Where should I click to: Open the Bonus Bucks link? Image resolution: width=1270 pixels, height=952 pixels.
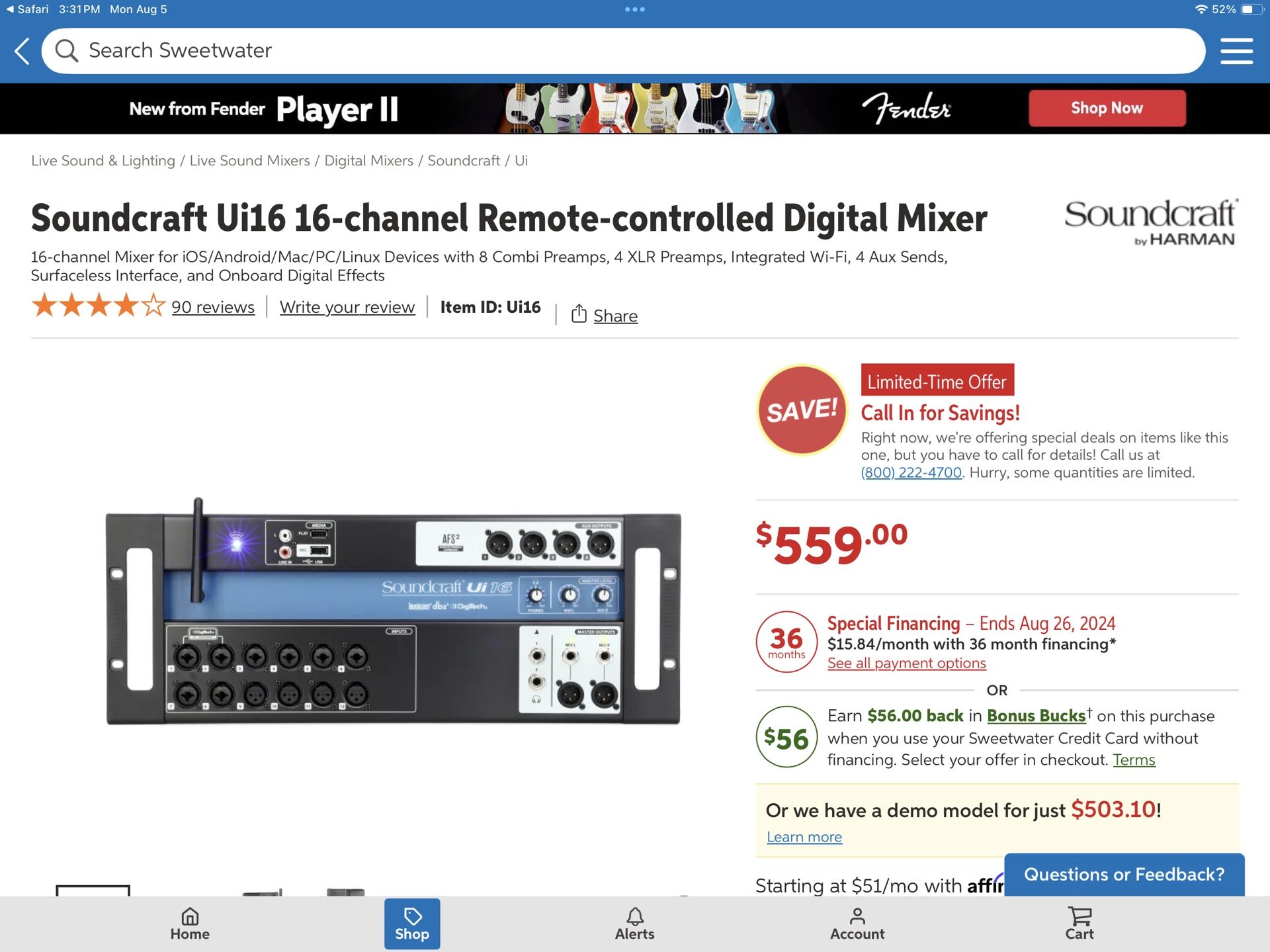1036,715
